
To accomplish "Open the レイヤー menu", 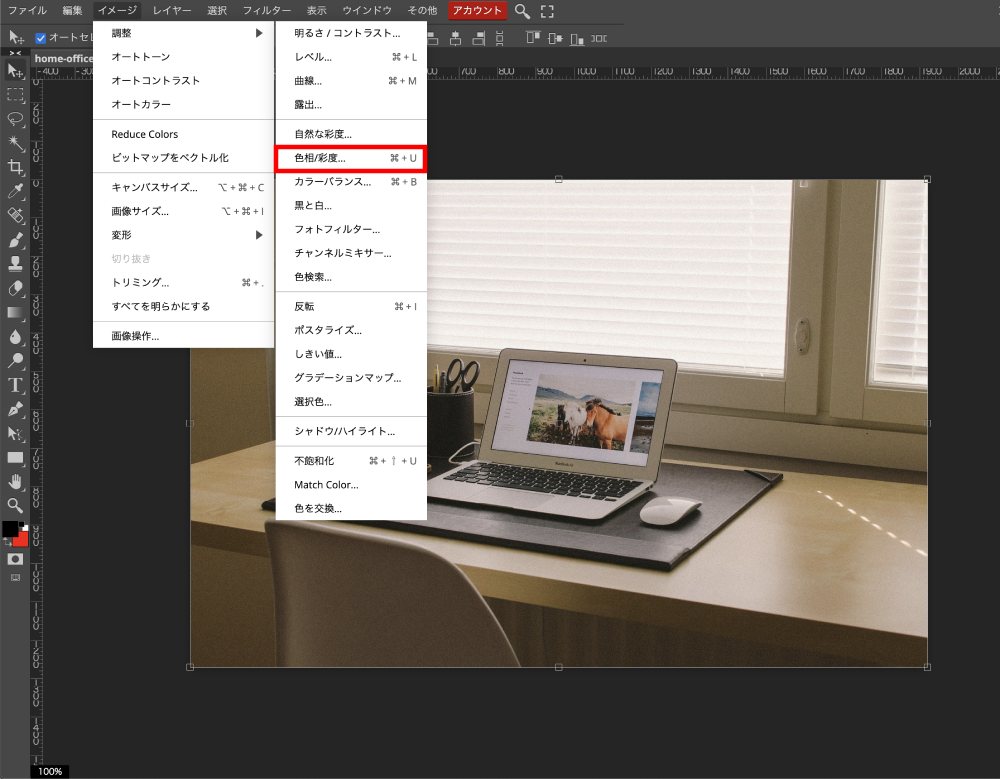I will pos(172,10).
